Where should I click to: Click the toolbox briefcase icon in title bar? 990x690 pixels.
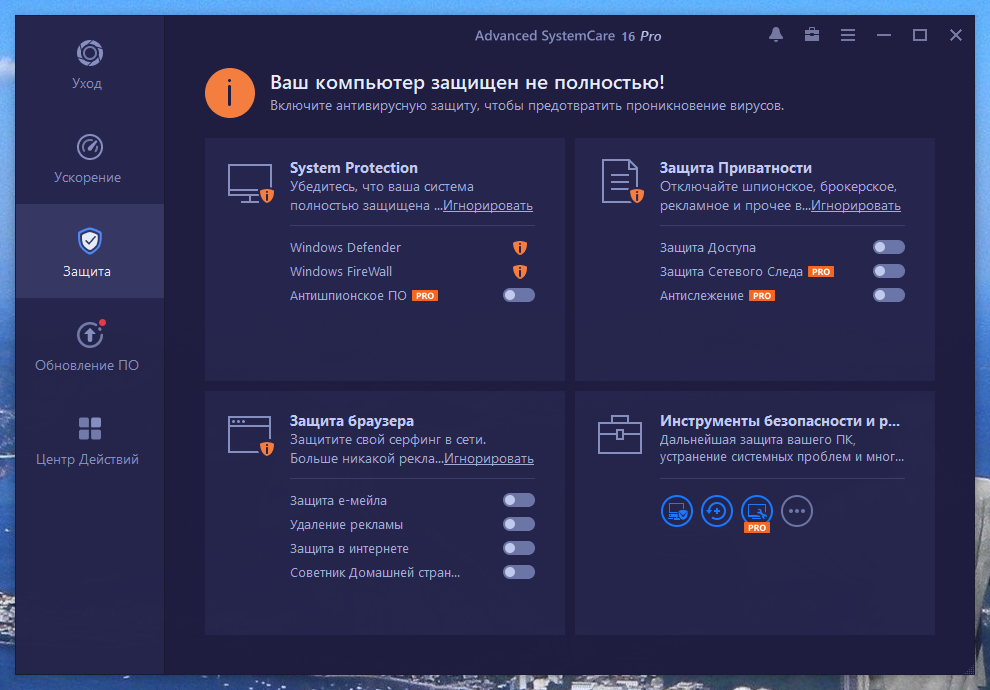(812, 35)
